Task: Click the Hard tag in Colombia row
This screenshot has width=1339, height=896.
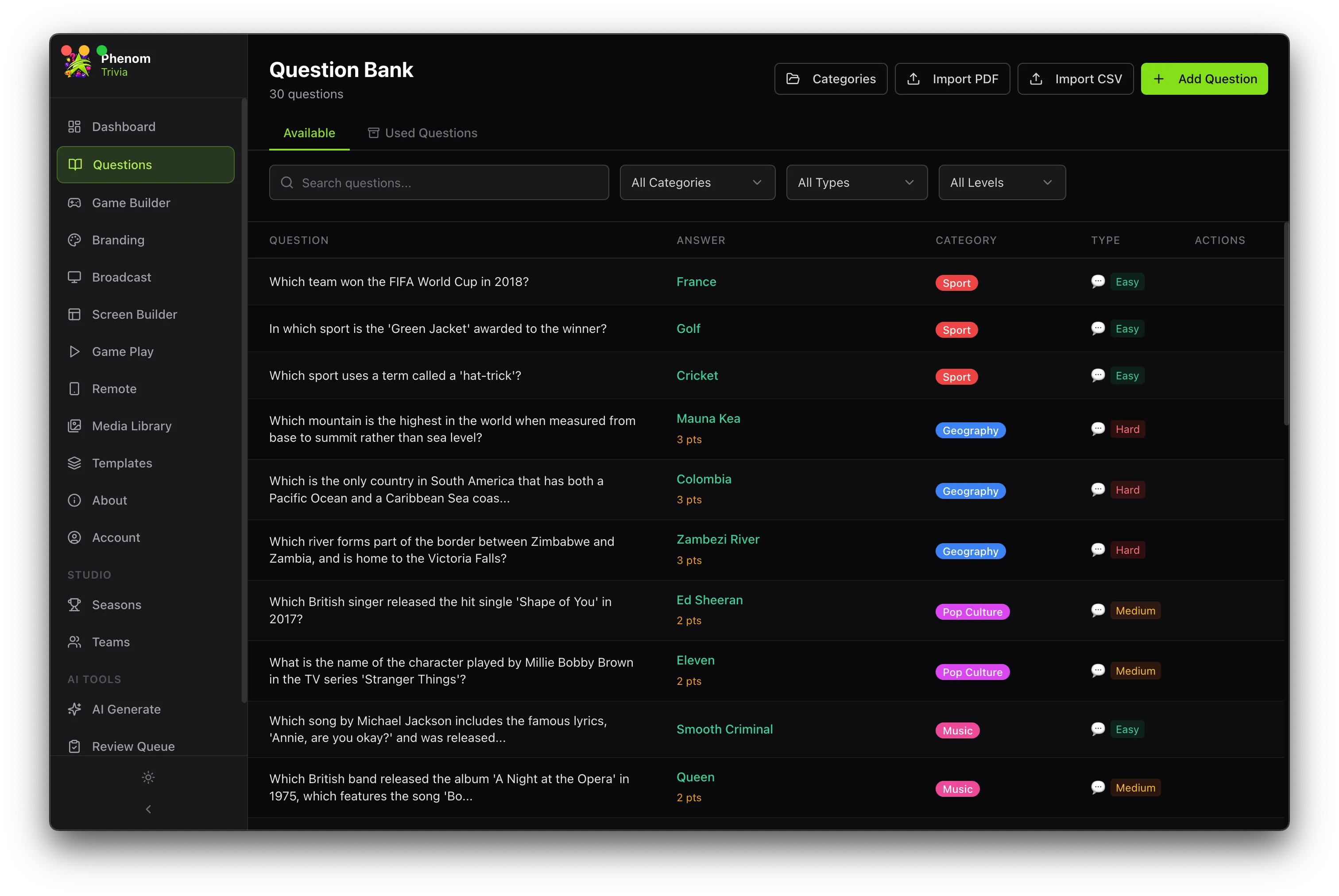Action: pos(1127,490)
